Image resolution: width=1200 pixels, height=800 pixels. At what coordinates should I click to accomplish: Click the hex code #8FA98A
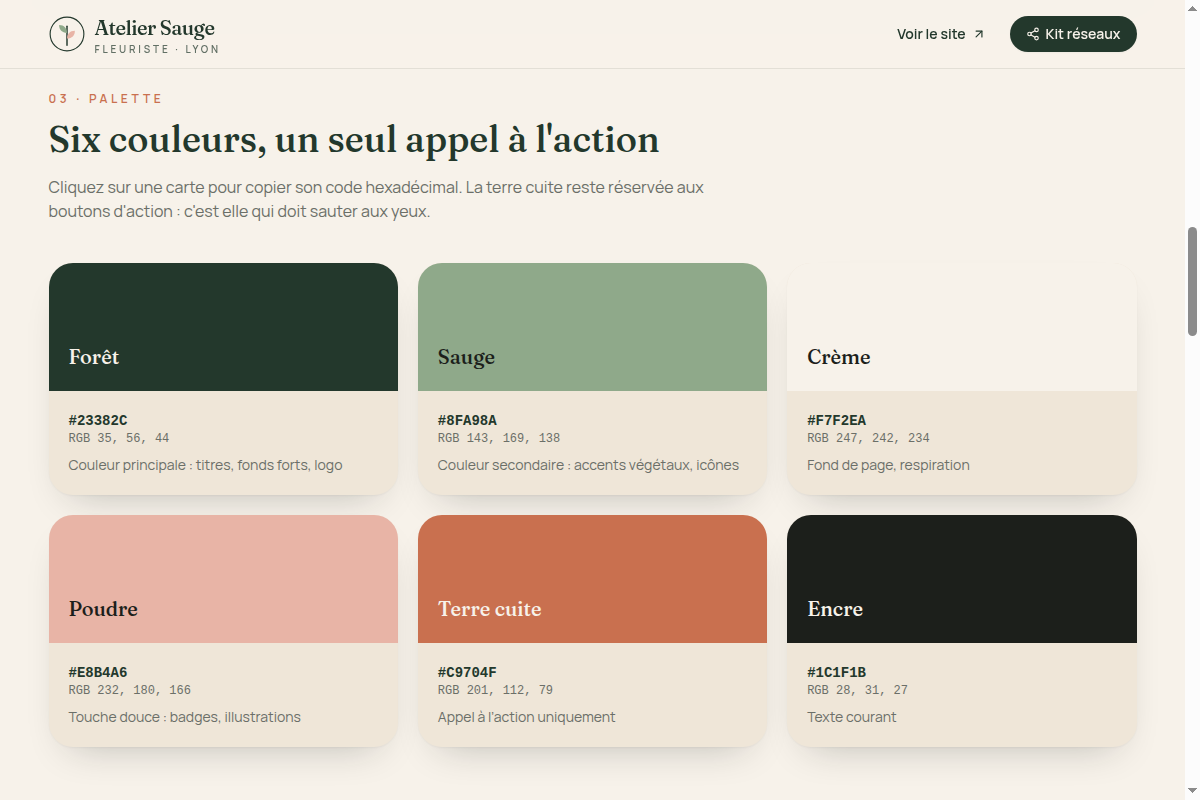click(467, 421)
